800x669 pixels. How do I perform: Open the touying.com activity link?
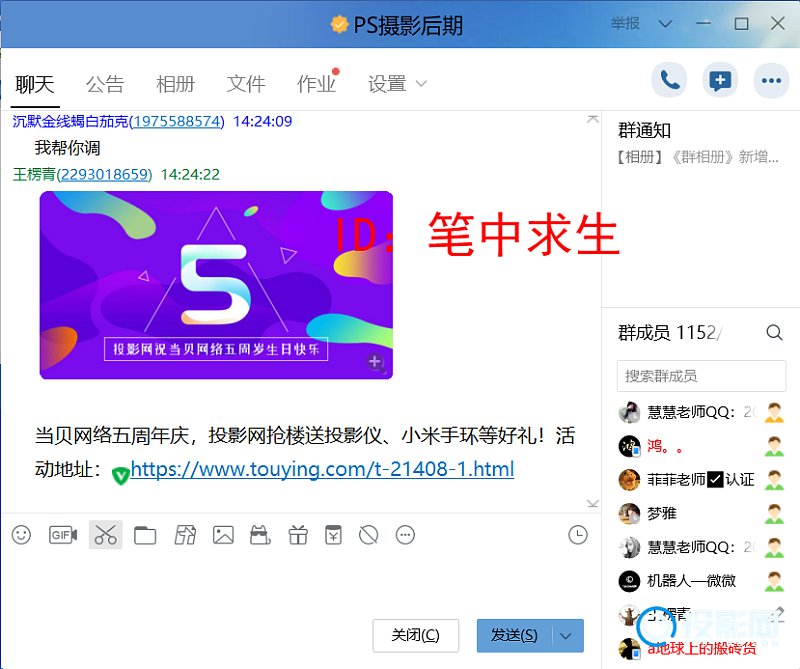[x=322, y=469]
